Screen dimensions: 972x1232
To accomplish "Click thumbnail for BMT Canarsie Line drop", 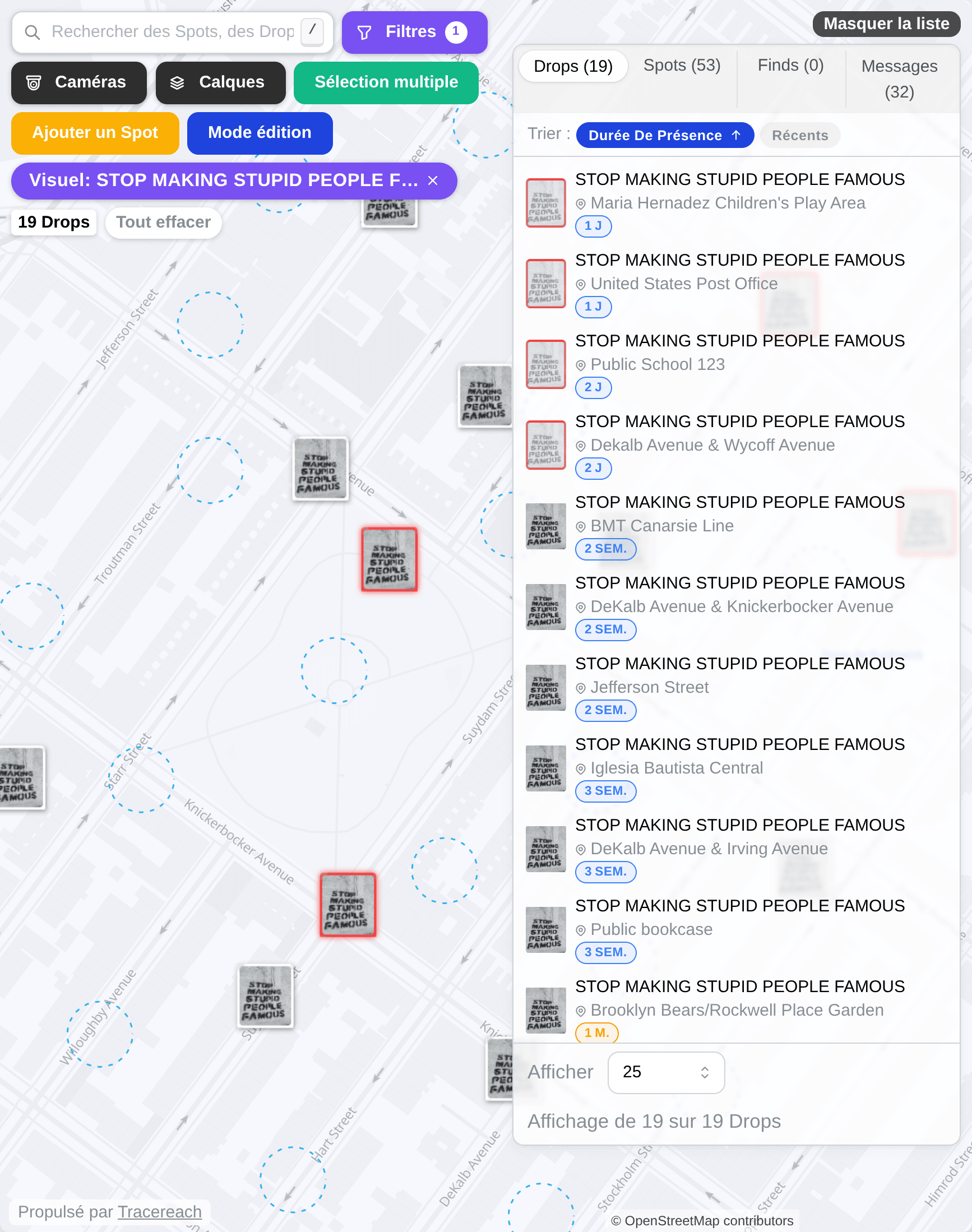I will (546, 526).
